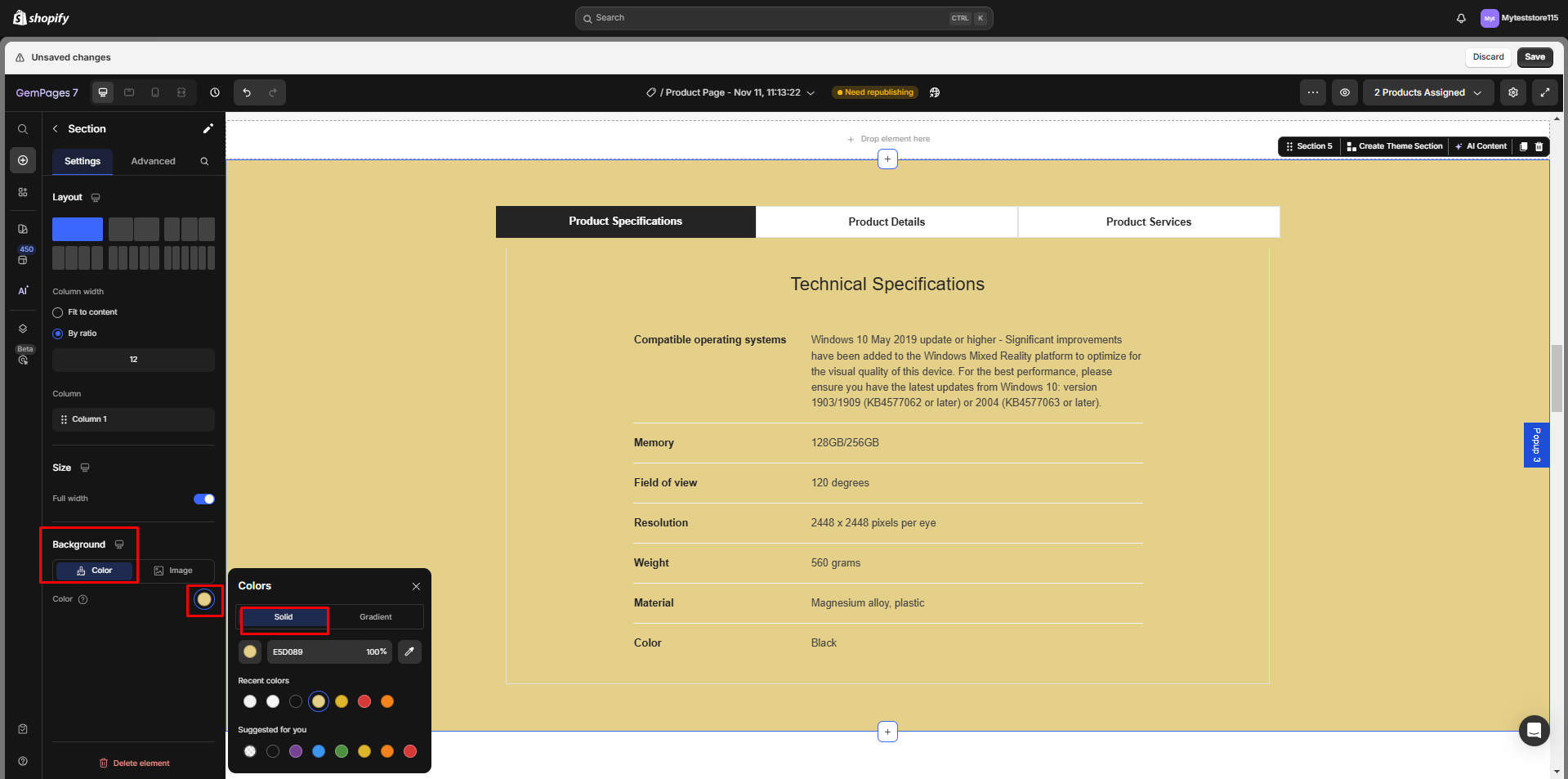Select Fit to content radio option
Viewport: 1568px width, 779px height.
tap(58, 312)
